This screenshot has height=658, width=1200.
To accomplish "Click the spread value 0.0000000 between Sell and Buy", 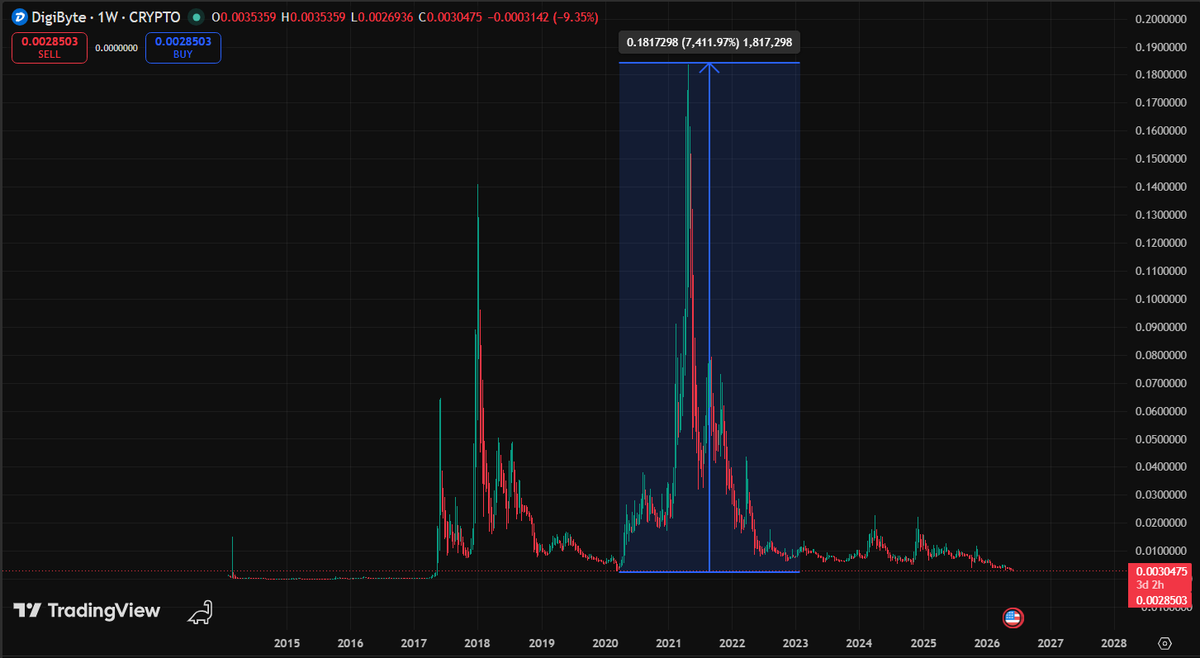I will tap(117, 48).
